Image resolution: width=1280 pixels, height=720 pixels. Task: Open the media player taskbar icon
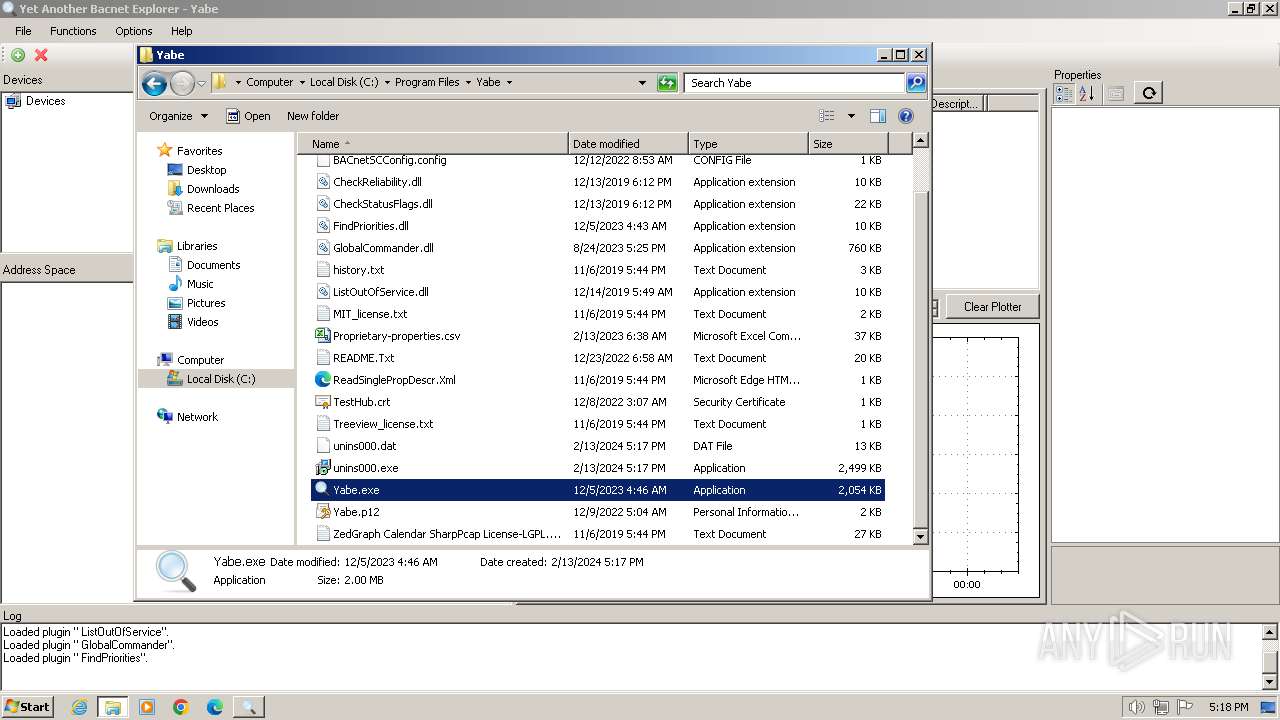pyautogui.click(x=147, y=707)
